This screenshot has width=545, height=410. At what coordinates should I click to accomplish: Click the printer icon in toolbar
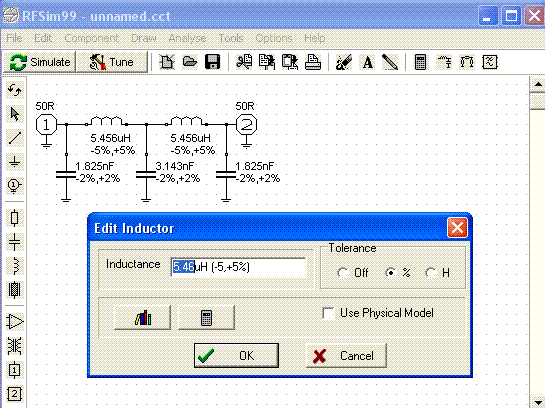[312, 62]
